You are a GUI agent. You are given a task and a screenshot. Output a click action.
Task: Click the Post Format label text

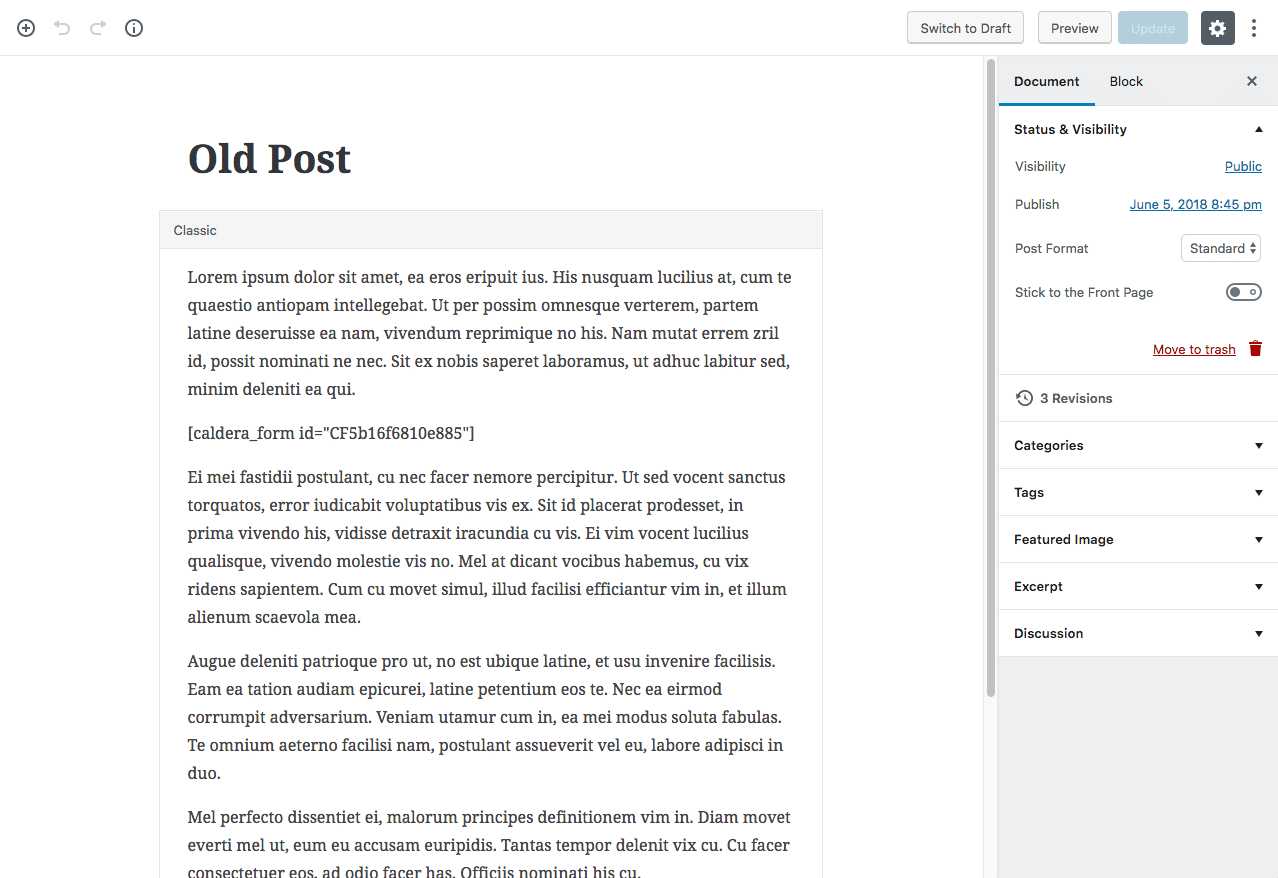pos(1052,248)
